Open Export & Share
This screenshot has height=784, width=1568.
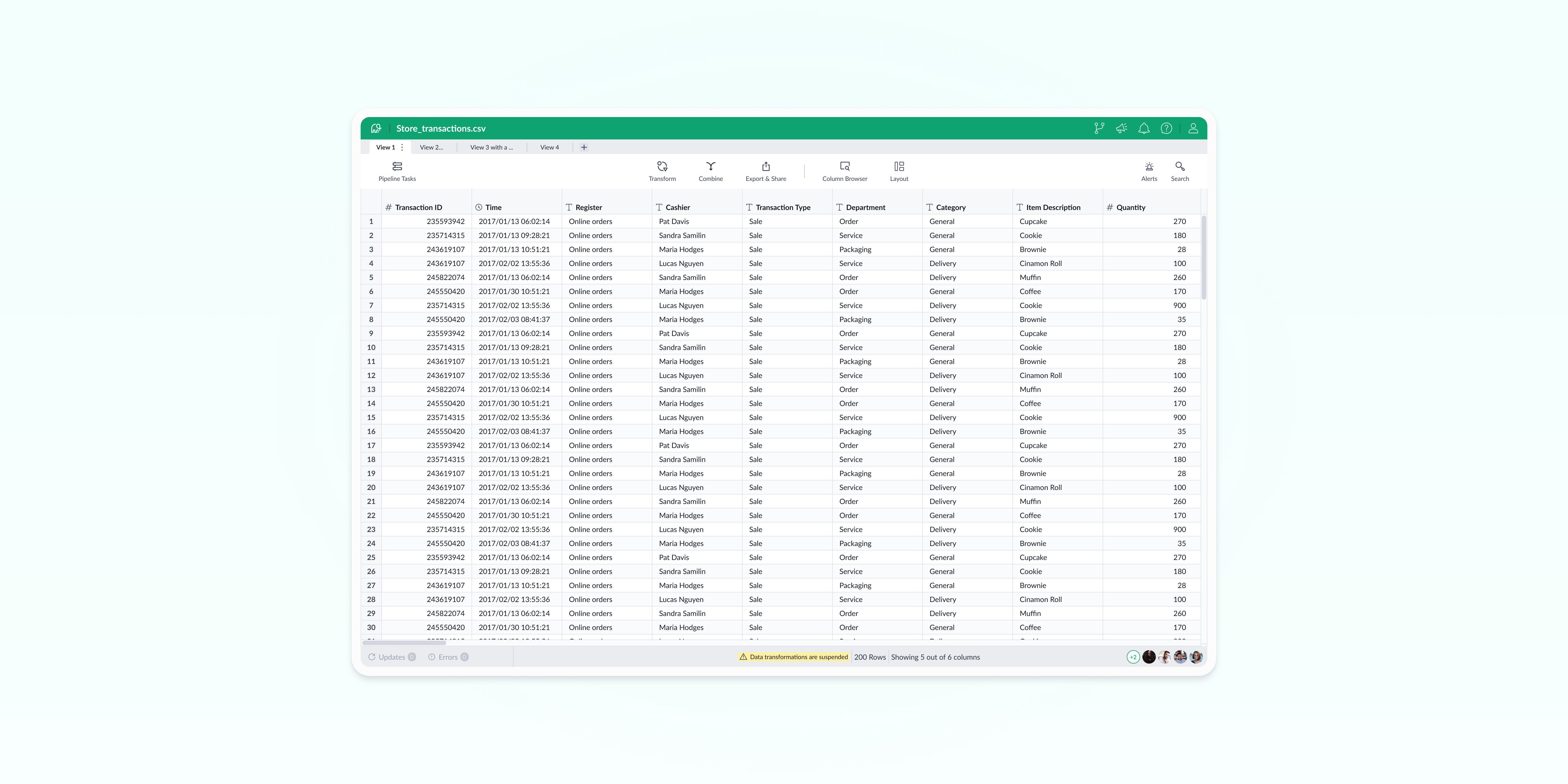coord(766,172)
